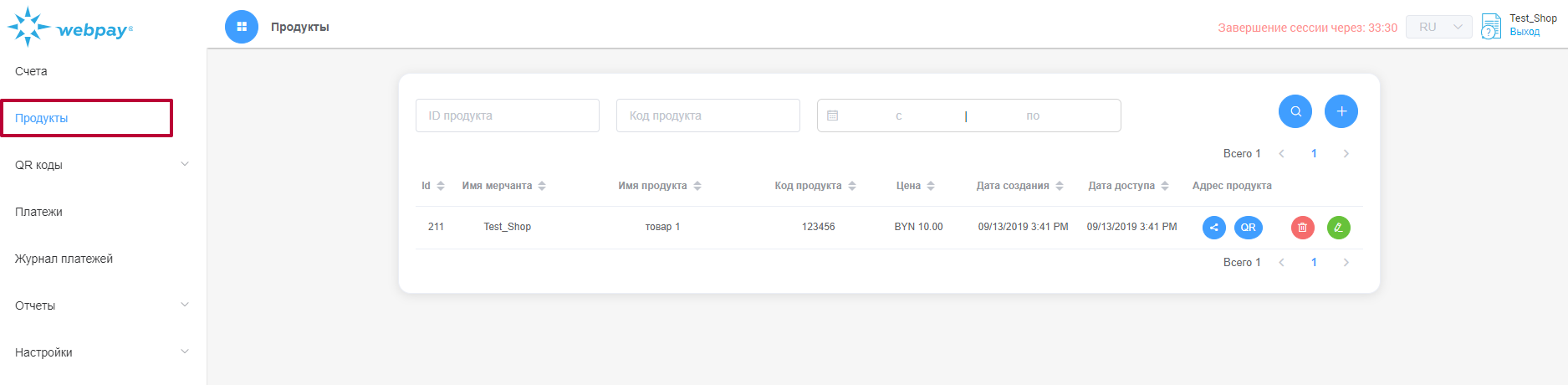This screenshot has width=1568, height=385.
Task: Click the Выход logout link
Action: (x=1525, y=33)
